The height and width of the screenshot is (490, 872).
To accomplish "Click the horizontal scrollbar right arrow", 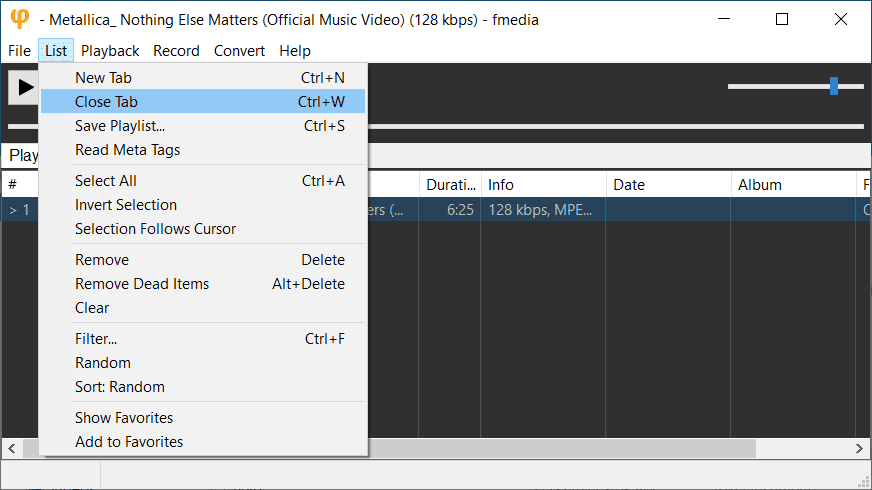I will 859,448.
